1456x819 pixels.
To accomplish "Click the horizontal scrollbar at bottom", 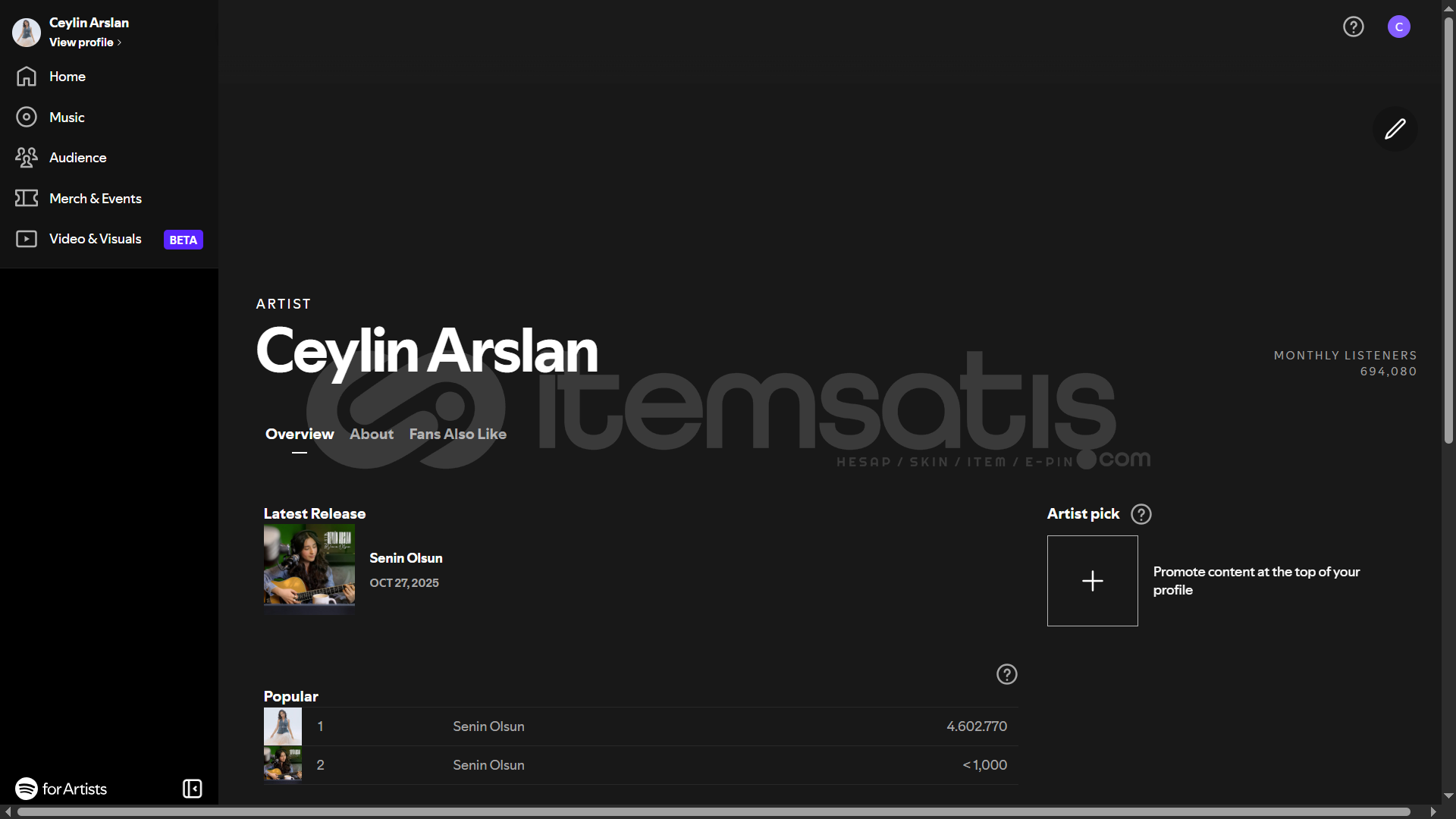I will (713, 811).
